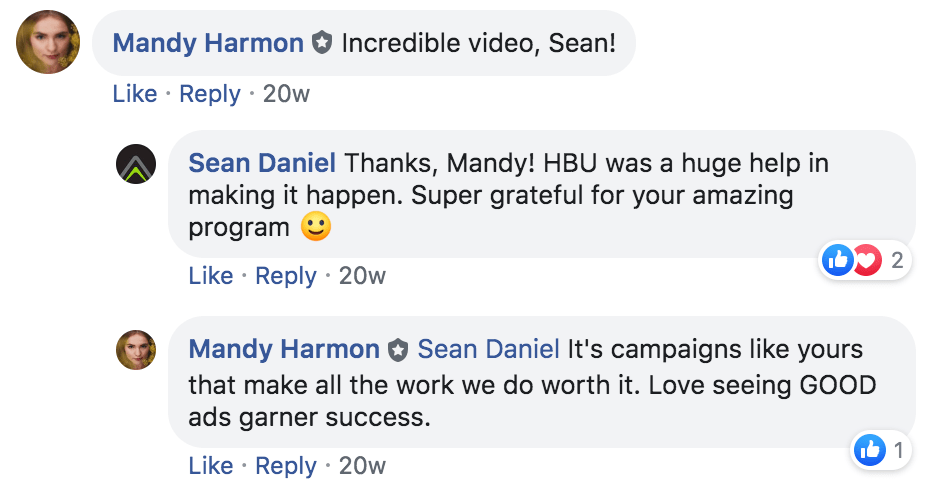This screenshot has height=498, width=932.
Task: Click the red heart reaction on Sean's reply
Action: tap(868, 260)
